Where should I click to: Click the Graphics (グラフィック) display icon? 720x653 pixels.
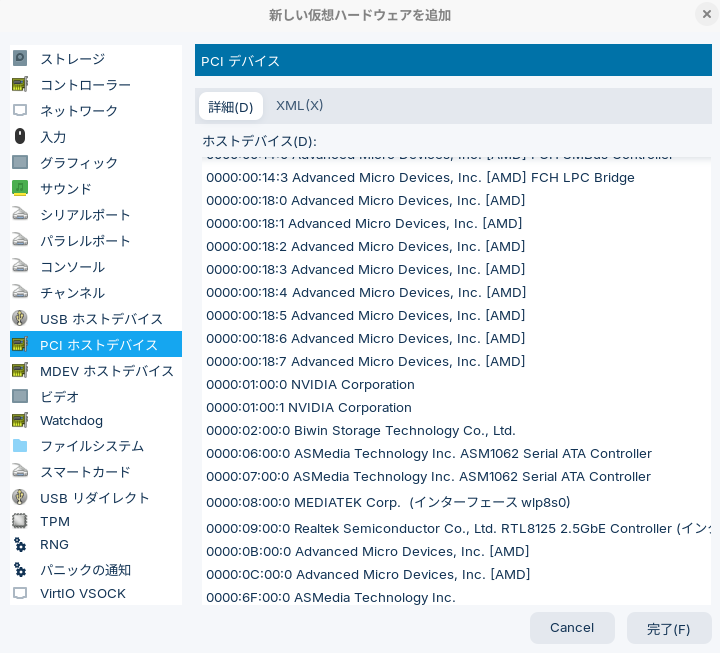coord(20,162)
